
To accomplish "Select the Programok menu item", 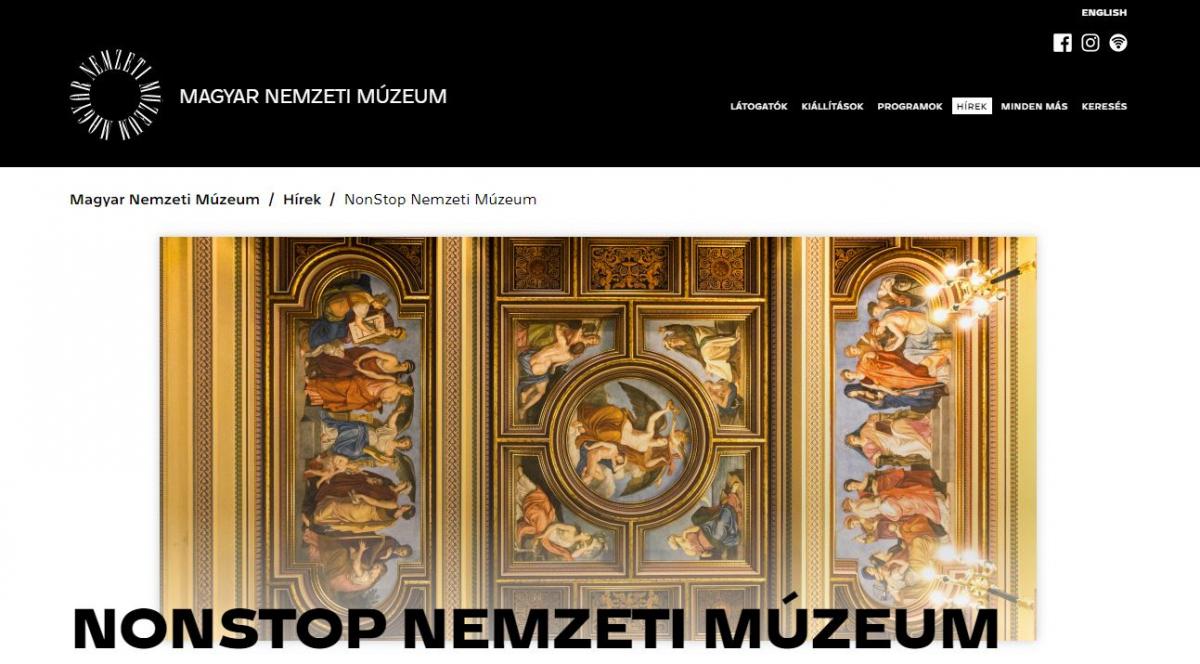I will coord(910,106).
